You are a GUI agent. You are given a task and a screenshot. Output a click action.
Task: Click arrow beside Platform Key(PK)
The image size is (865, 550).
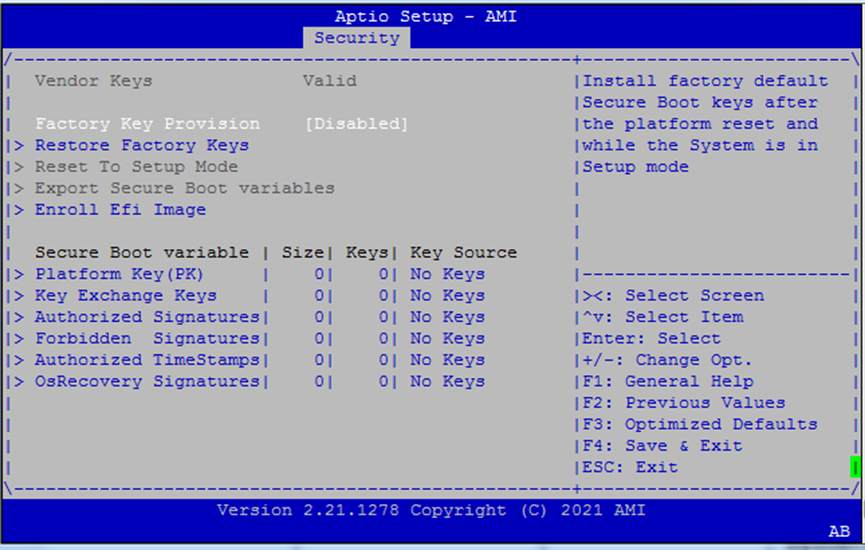click(19, 274)
